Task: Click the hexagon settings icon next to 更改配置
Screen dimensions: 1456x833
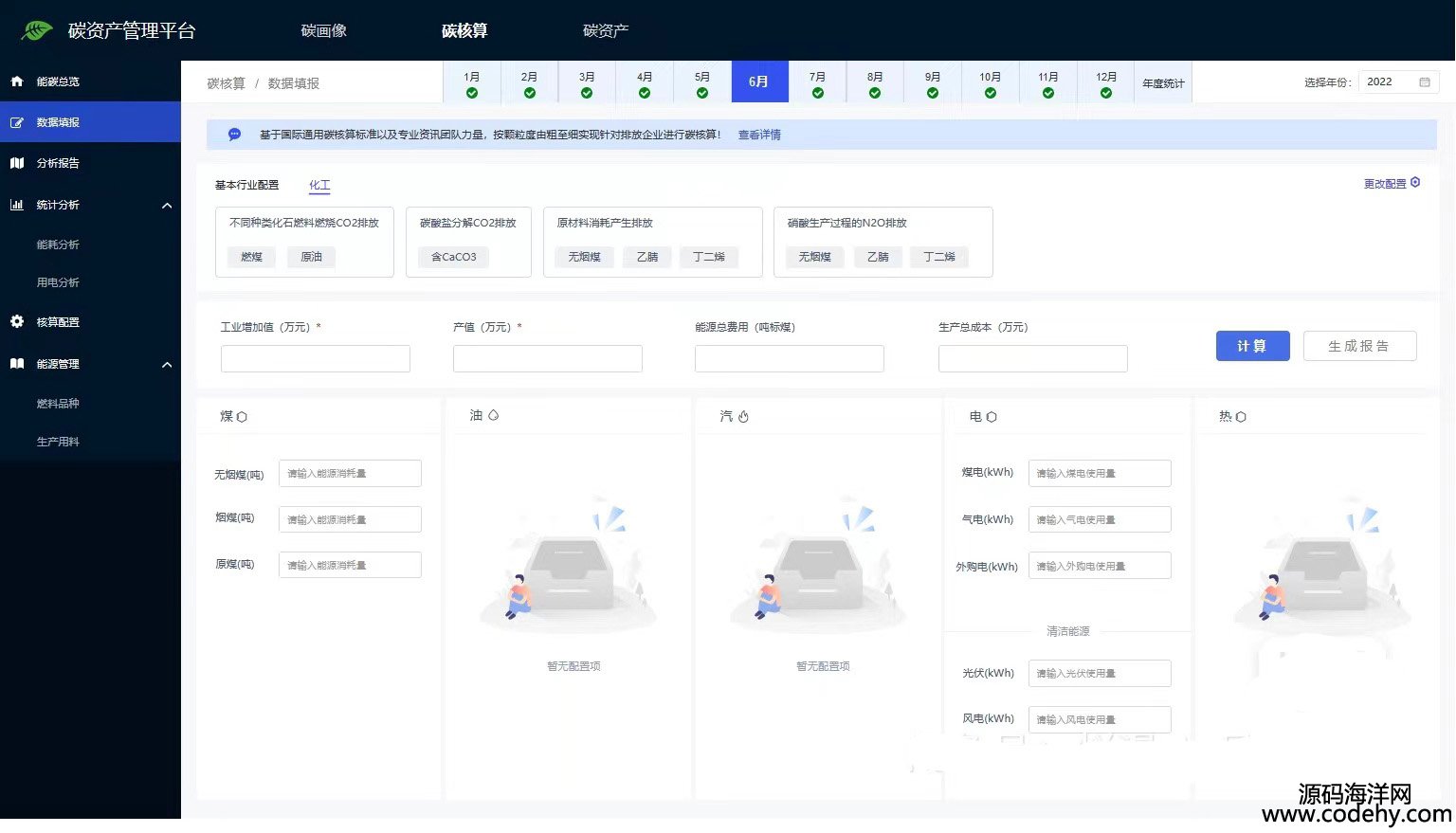Action: (1415, 183)
